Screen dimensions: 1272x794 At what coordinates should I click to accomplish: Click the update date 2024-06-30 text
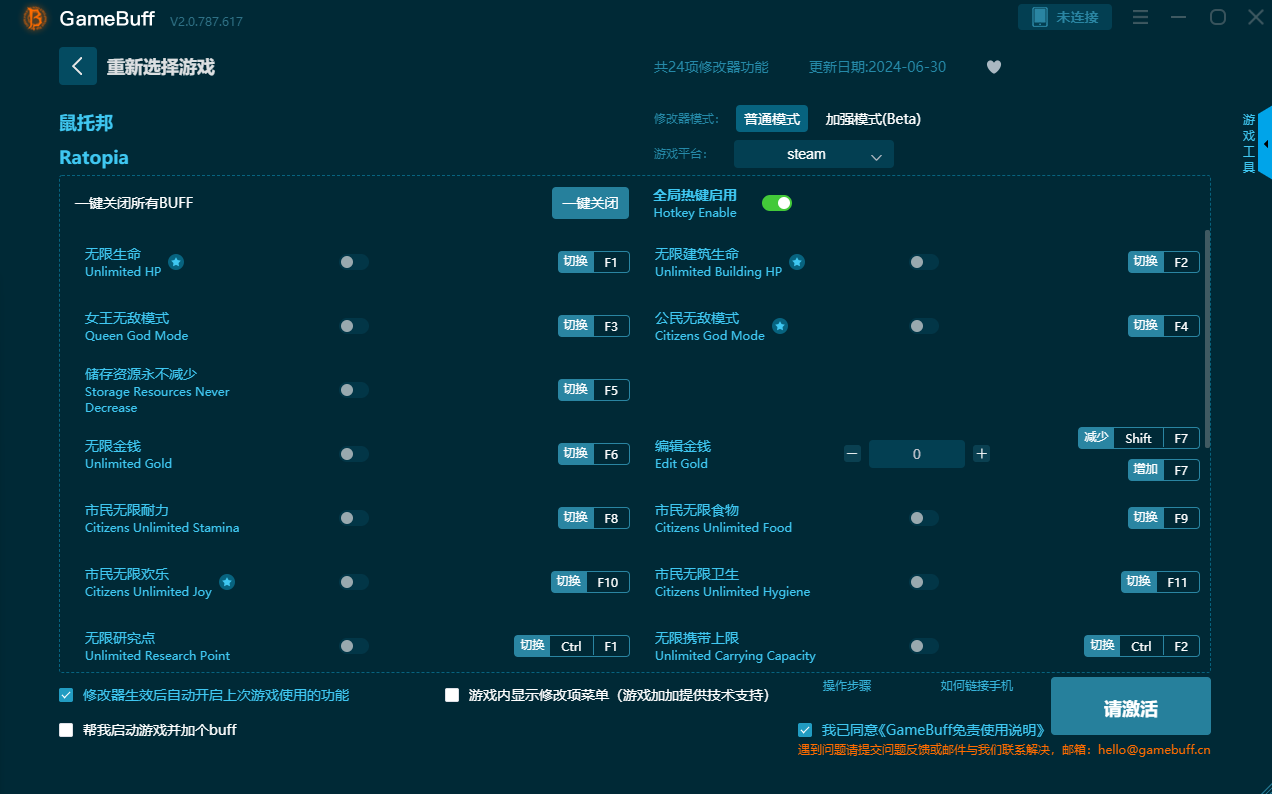(877, 67)
